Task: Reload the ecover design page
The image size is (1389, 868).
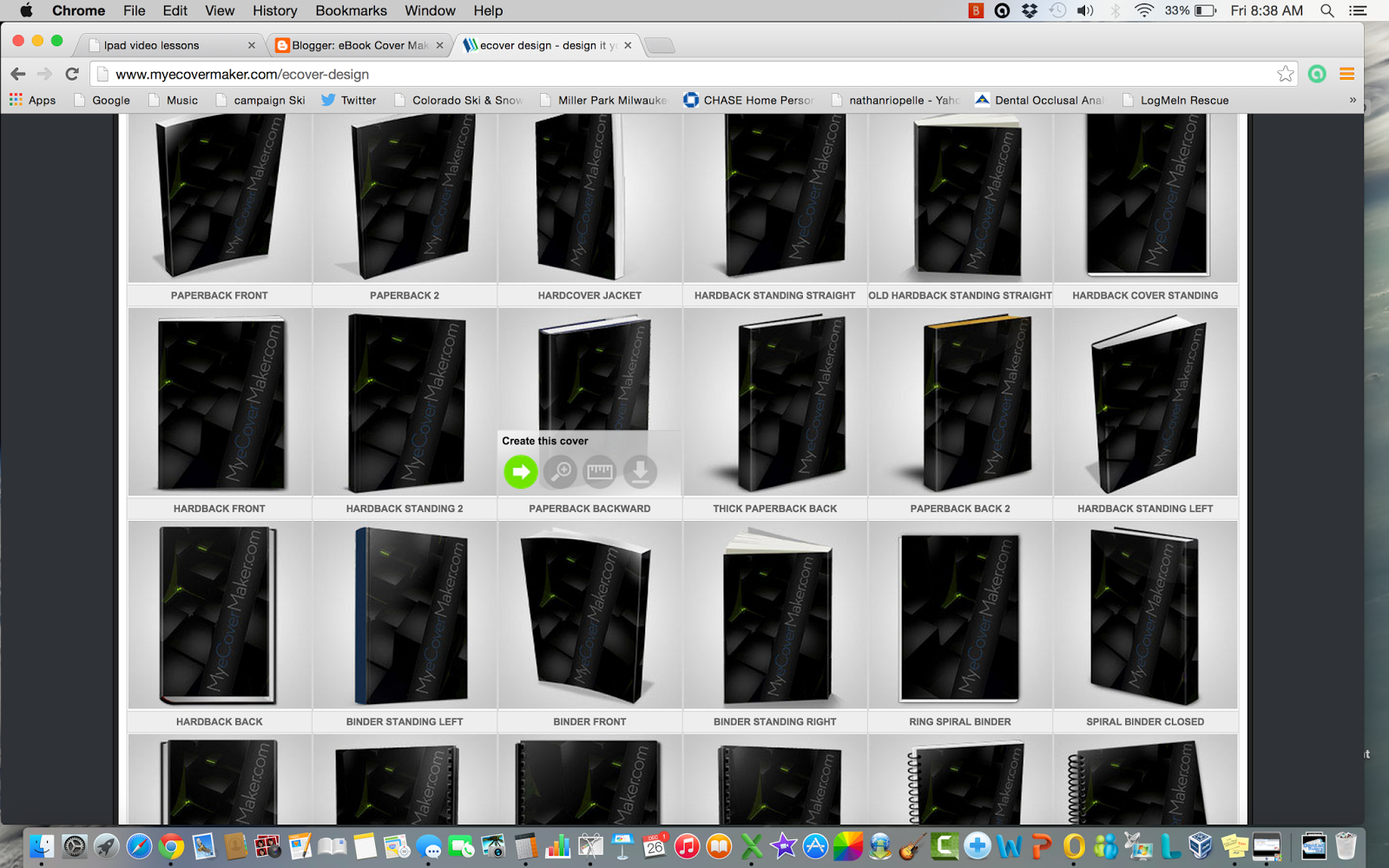Action: click(72, 74)
